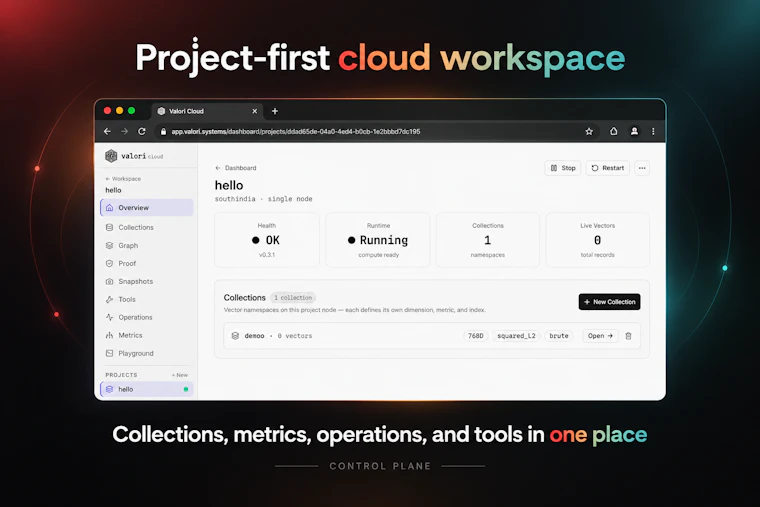Open Operations in the sidebar
Viewport: 760px width, 507px height.
coord(147,317)
